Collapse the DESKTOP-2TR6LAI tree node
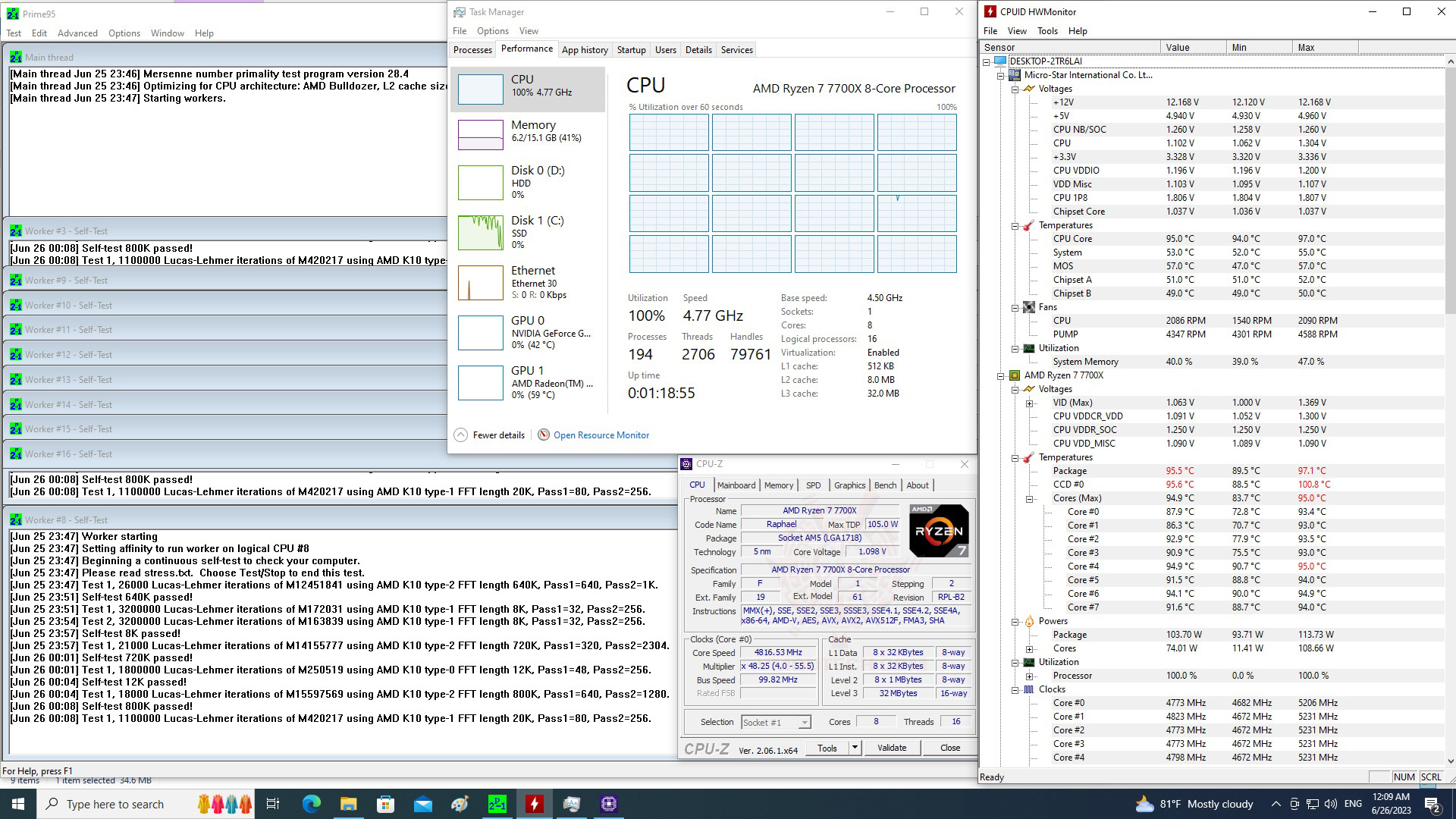Image resolution: width=1456 pixels, height=819 pixels. tap(987, 61)
